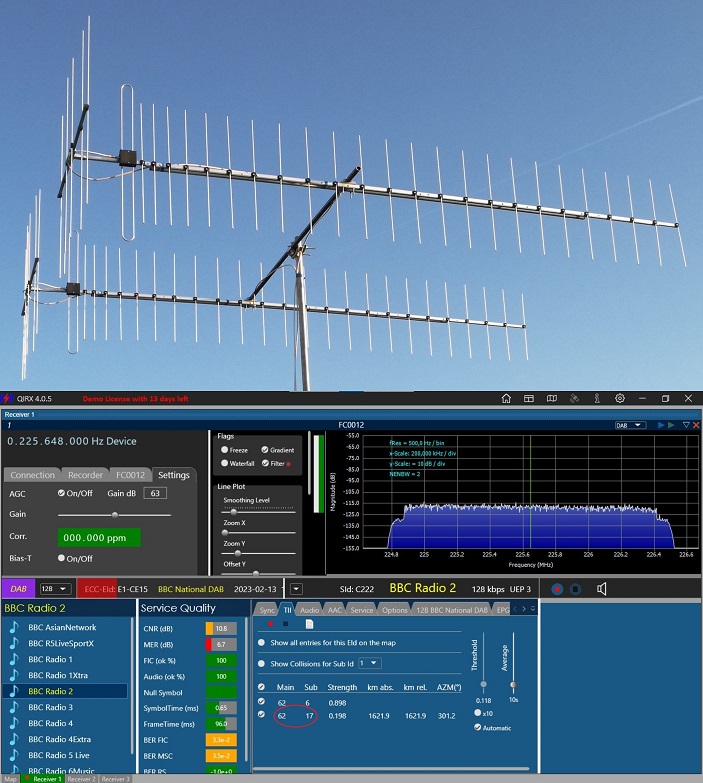Click the Gain dB value field
703x783 pixels.
click(x=155, y=493)
